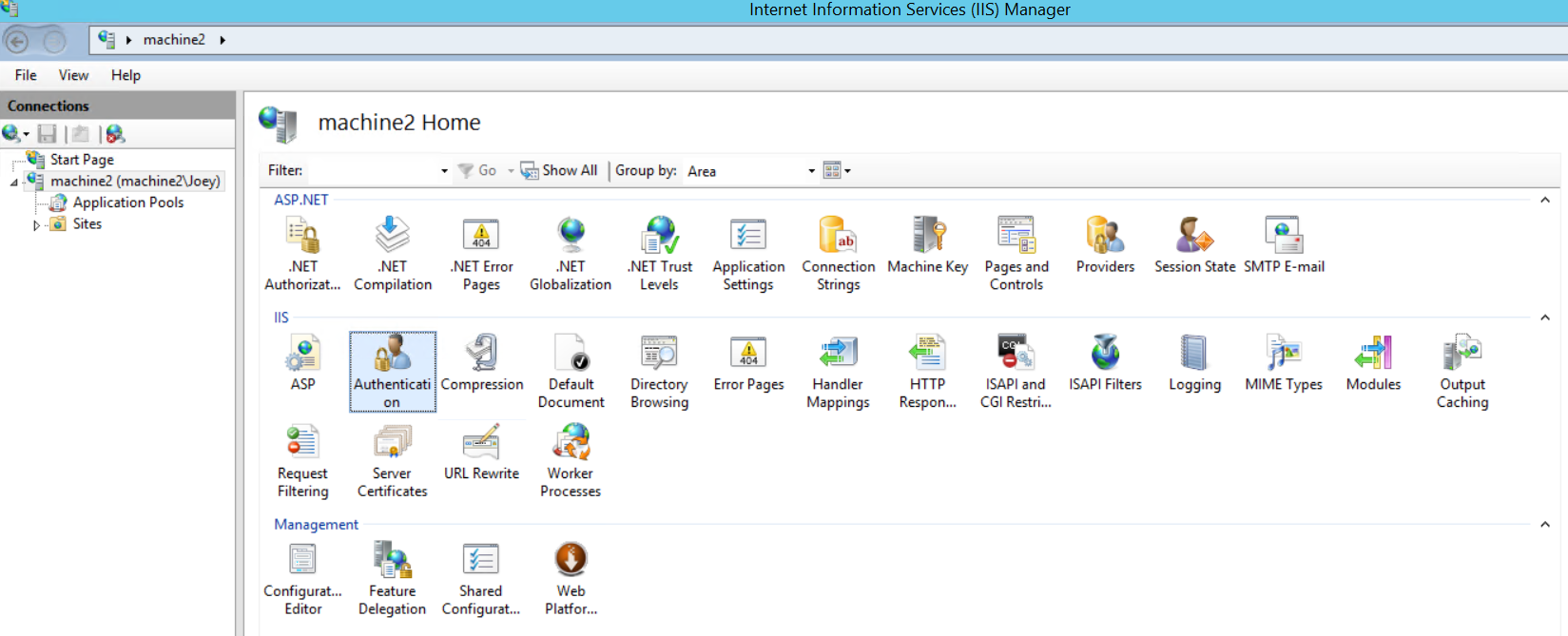
Task: Open SMTP E-mail feature
Action: pyautogui.click(x=1284, y=245)
